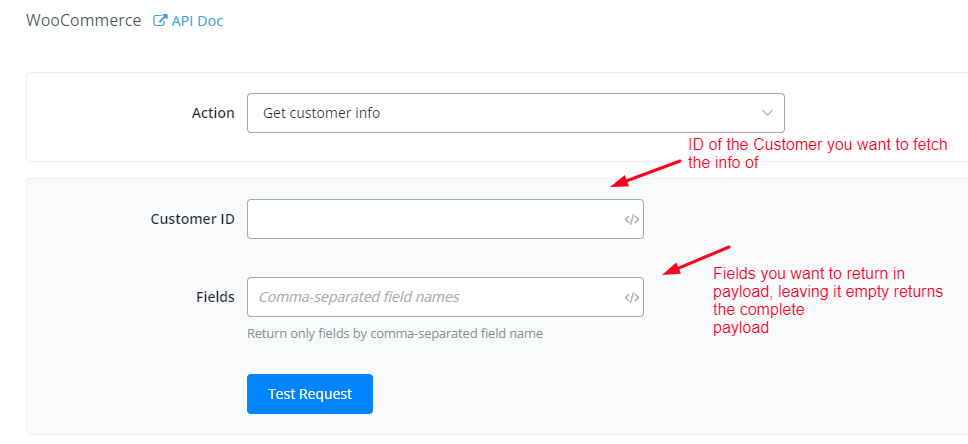Select the Customer ID label

pyautogui.click(x=192, y=219)
